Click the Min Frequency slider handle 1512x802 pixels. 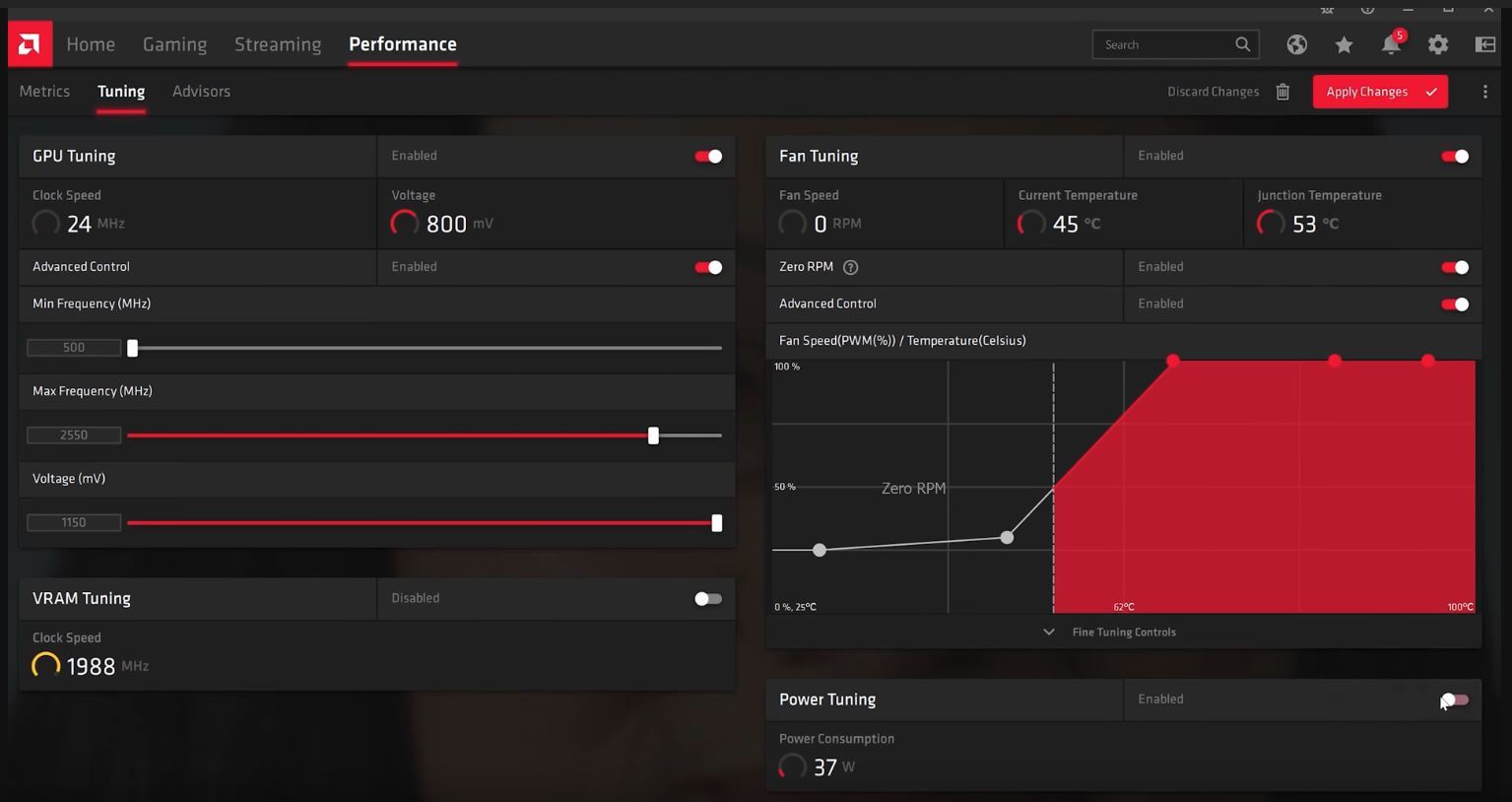[x=132, y=348]
